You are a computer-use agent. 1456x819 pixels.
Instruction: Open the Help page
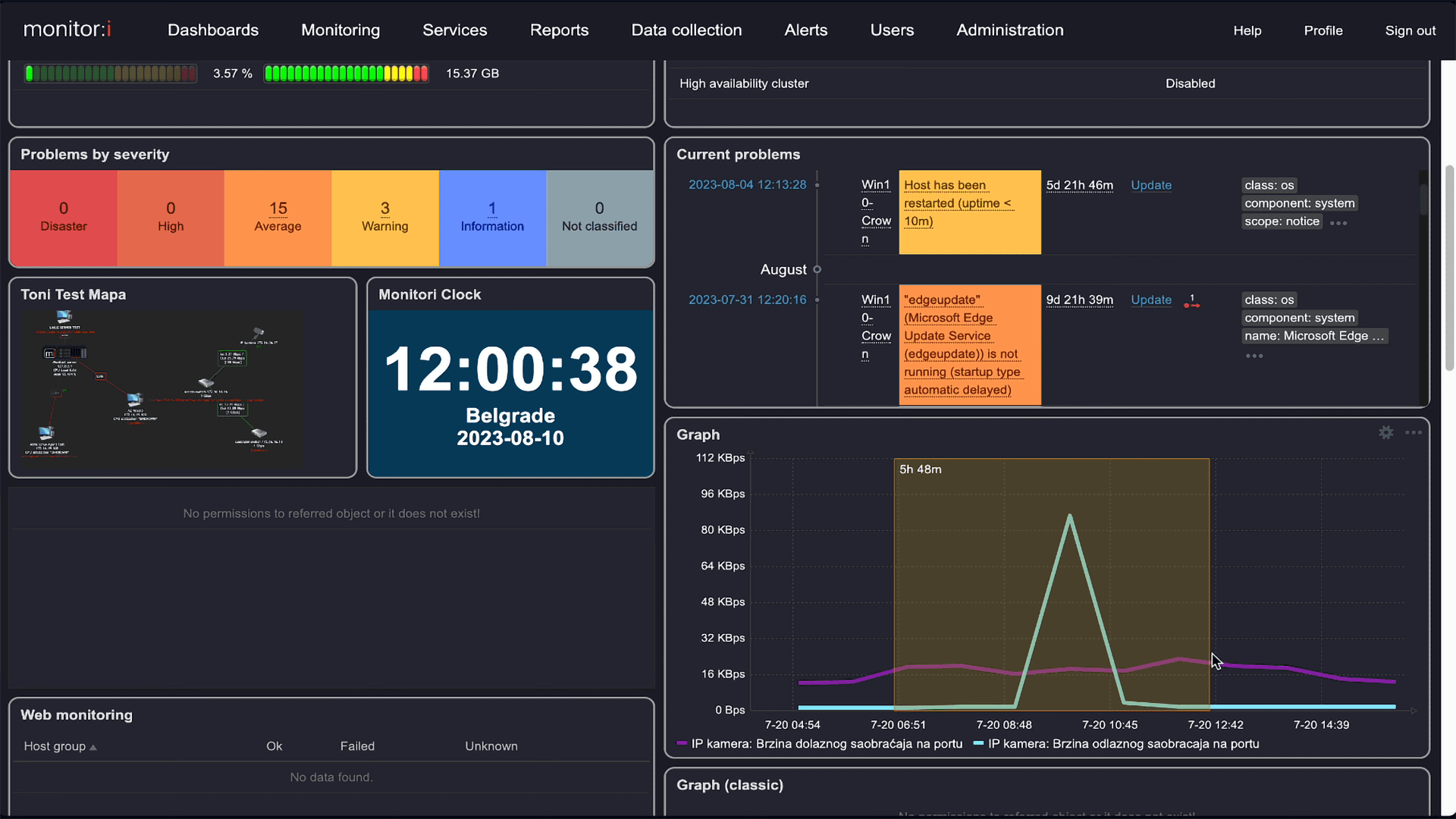click(x=1247, y=31)
